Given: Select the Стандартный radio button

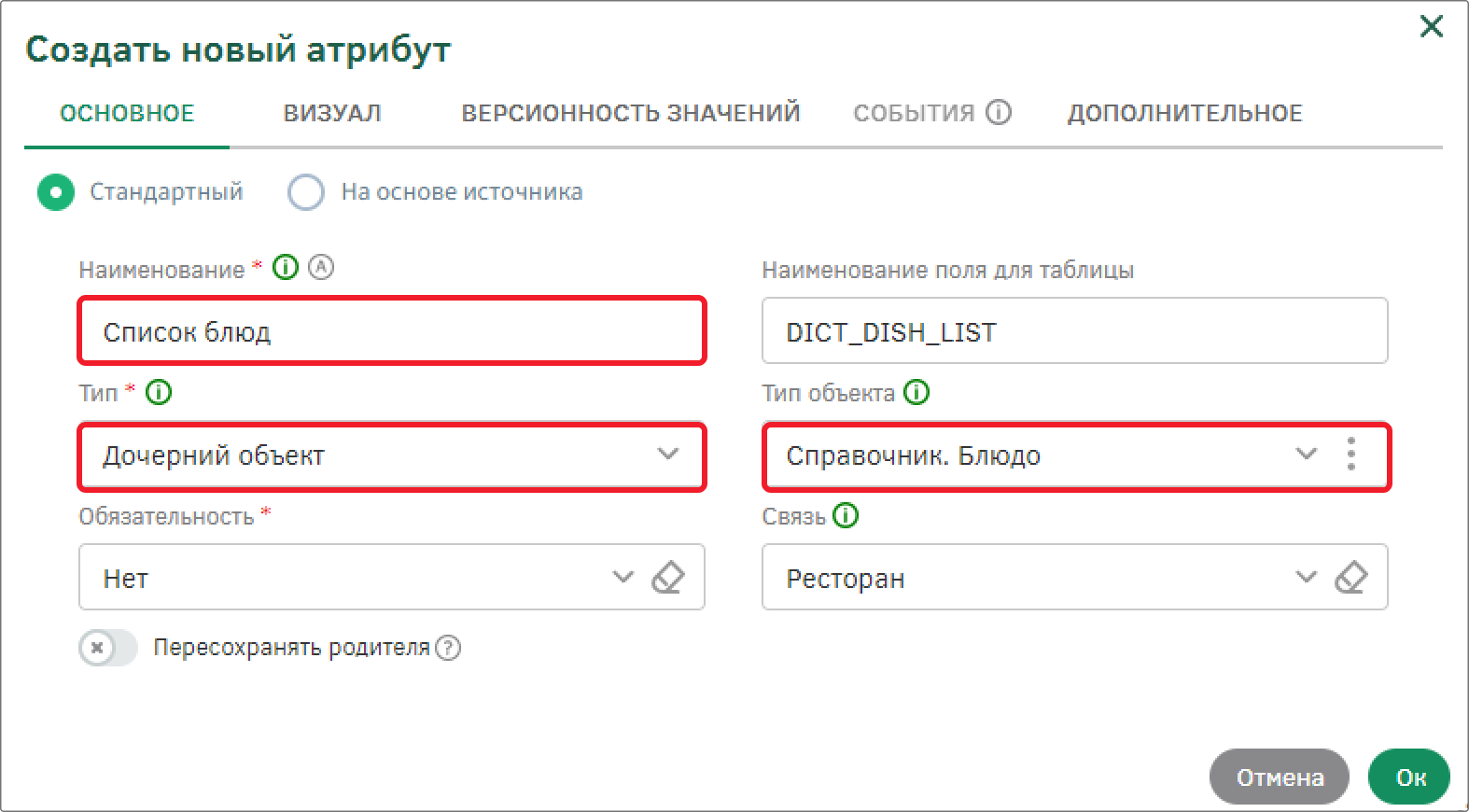Looking at the screenshot, I should click(x=56, y=192).
